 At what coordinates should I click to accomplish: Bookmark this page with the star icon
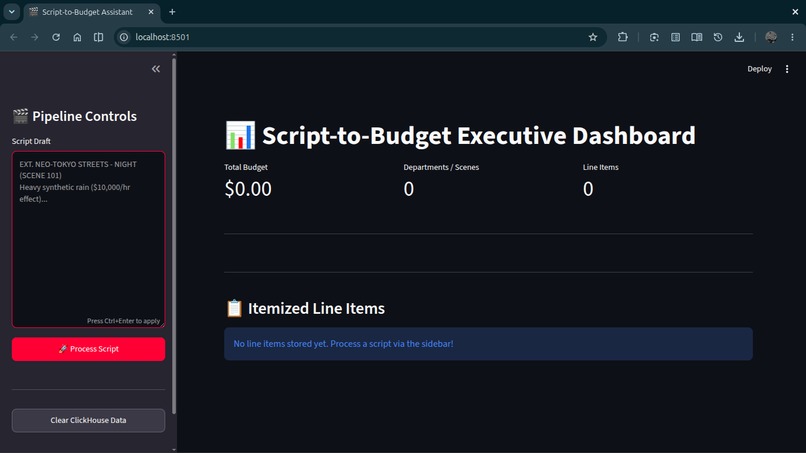coord(593,37)
